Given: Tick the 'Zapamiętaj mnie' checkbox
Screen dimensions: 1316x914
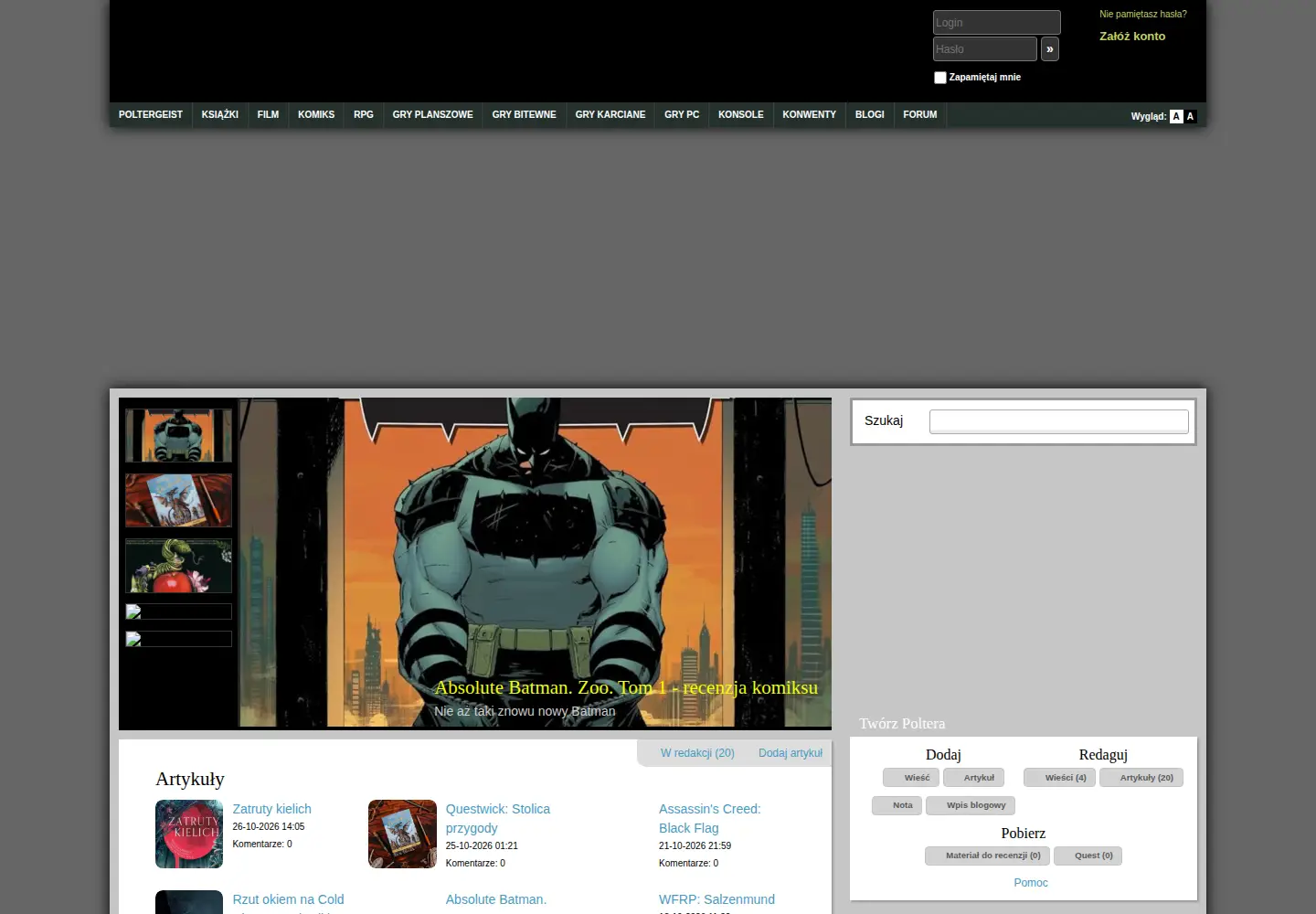Looking at the screenshot, I should tap(939, 78).
